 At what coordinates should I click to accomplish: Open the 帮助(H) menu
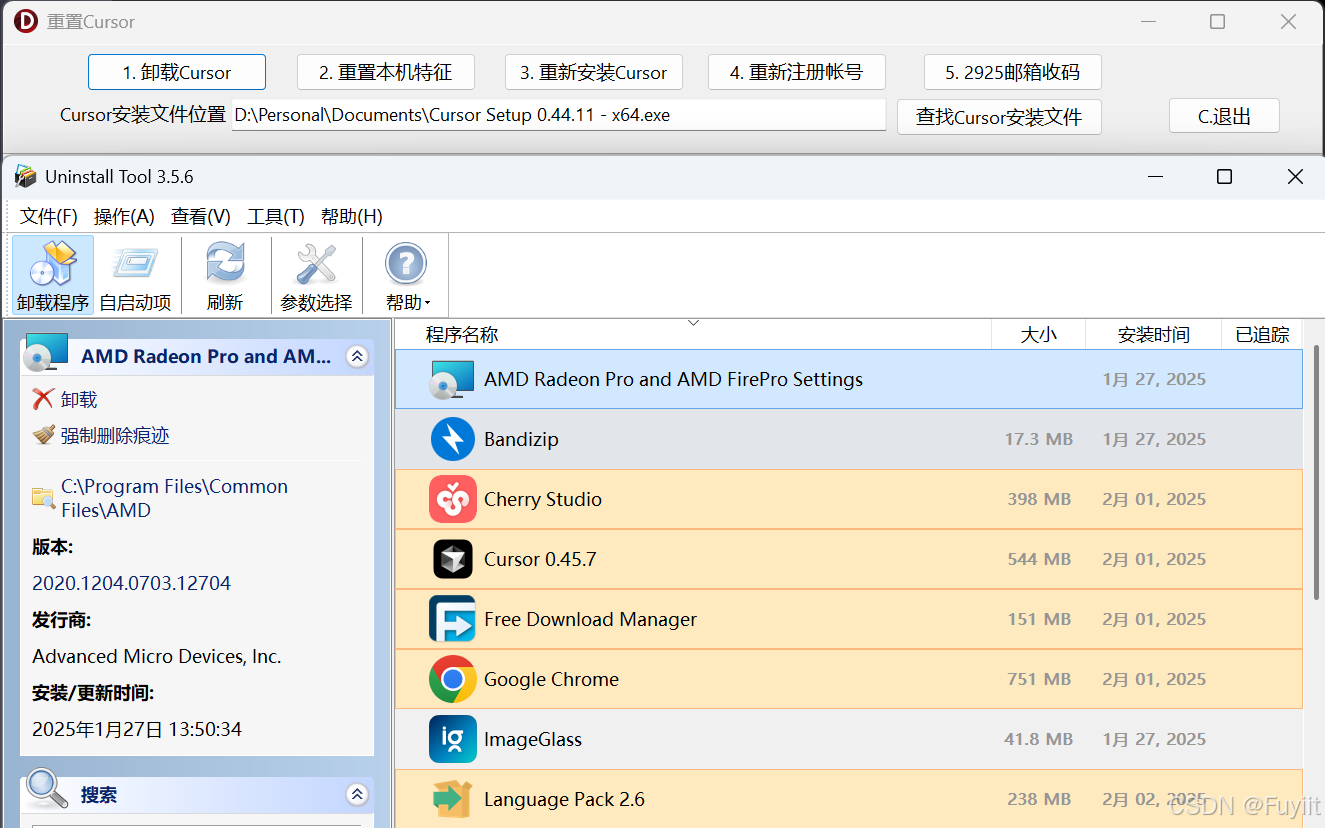tap(351, 216)
